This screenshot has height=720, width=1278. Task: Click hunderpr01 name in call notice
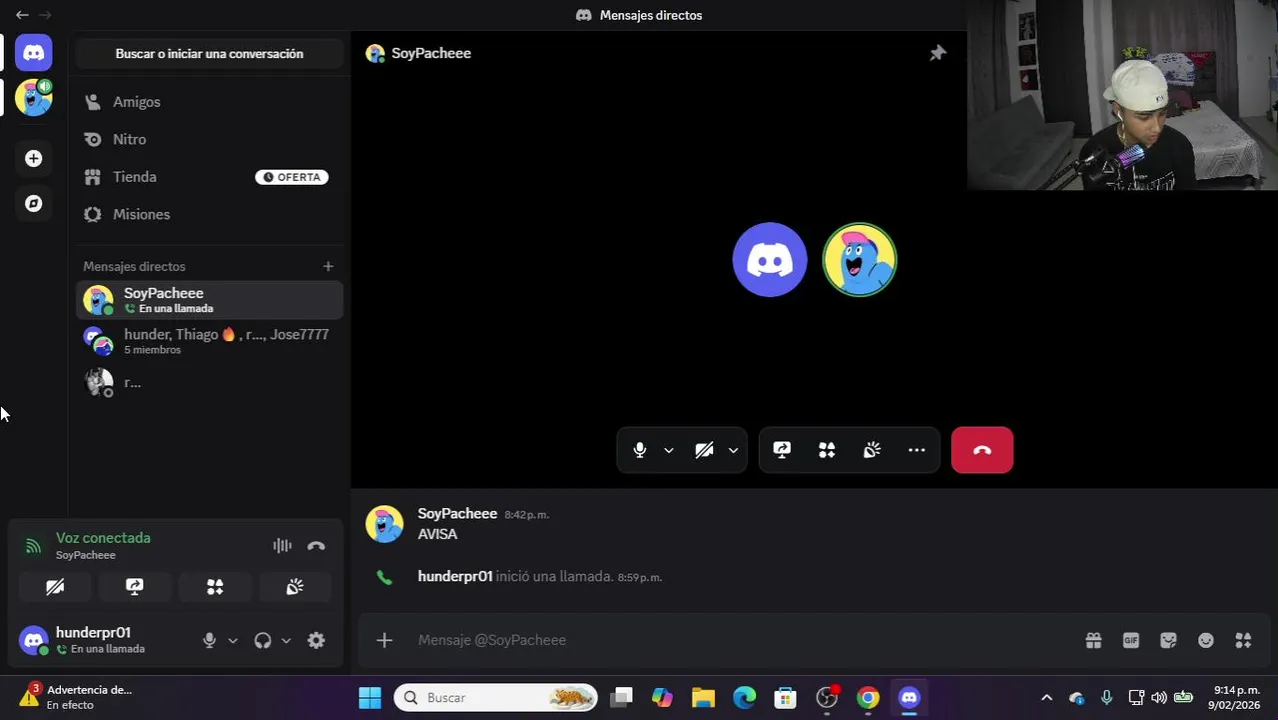[455, 576]
